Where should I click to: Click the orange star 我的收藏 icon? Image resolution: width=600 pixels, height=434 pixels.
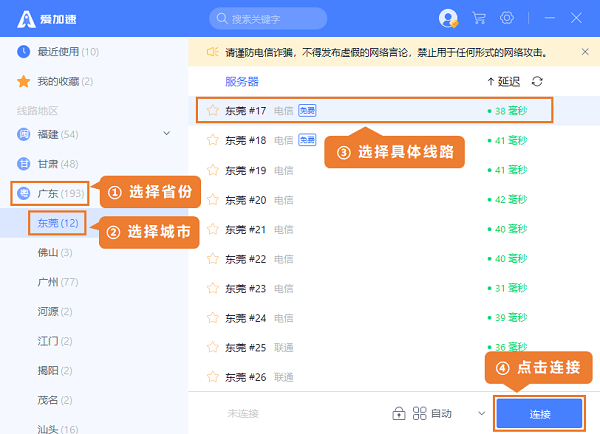[x=24, y=81]
